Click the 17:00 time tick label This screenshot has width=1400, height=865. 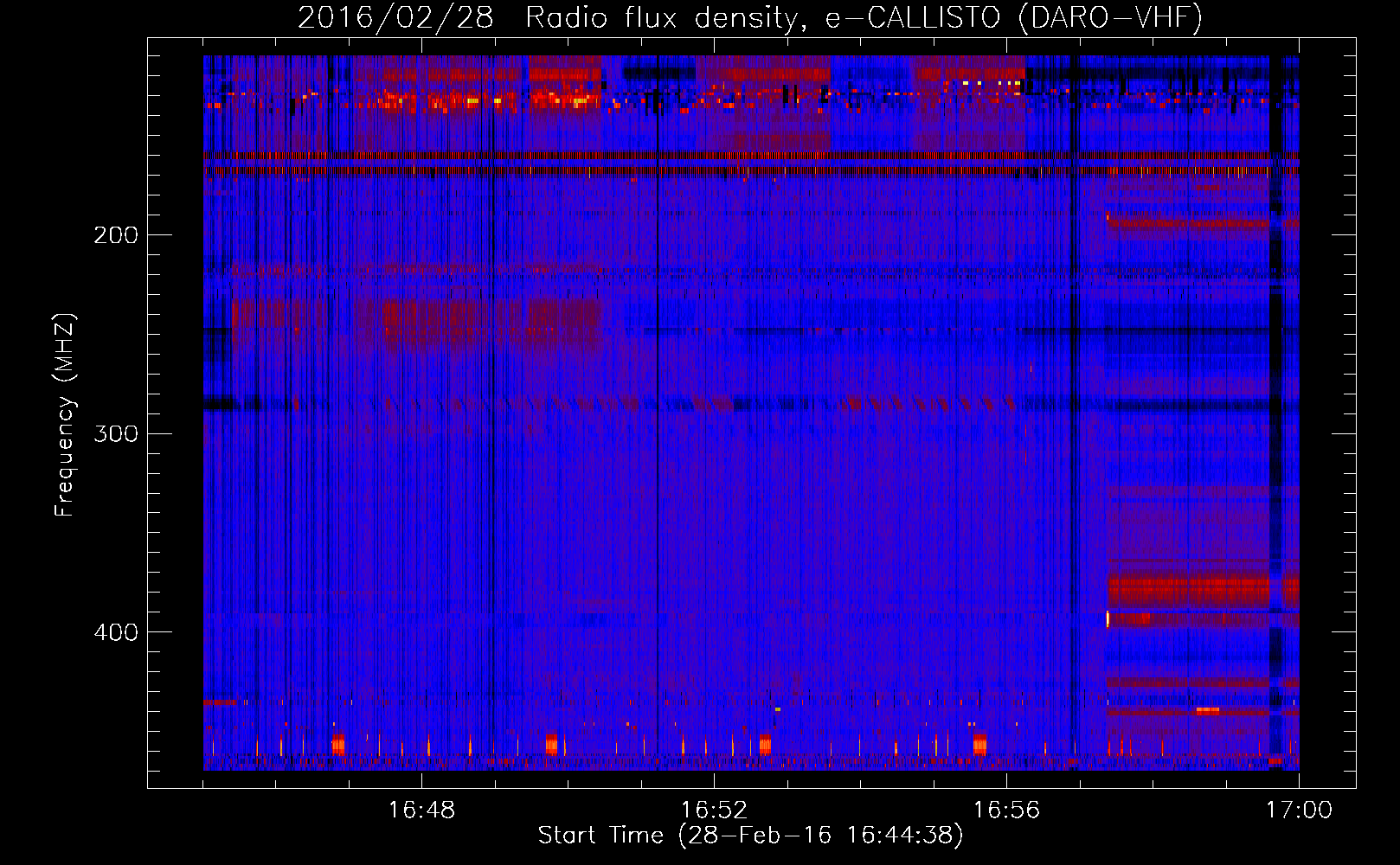(1299, 811)
